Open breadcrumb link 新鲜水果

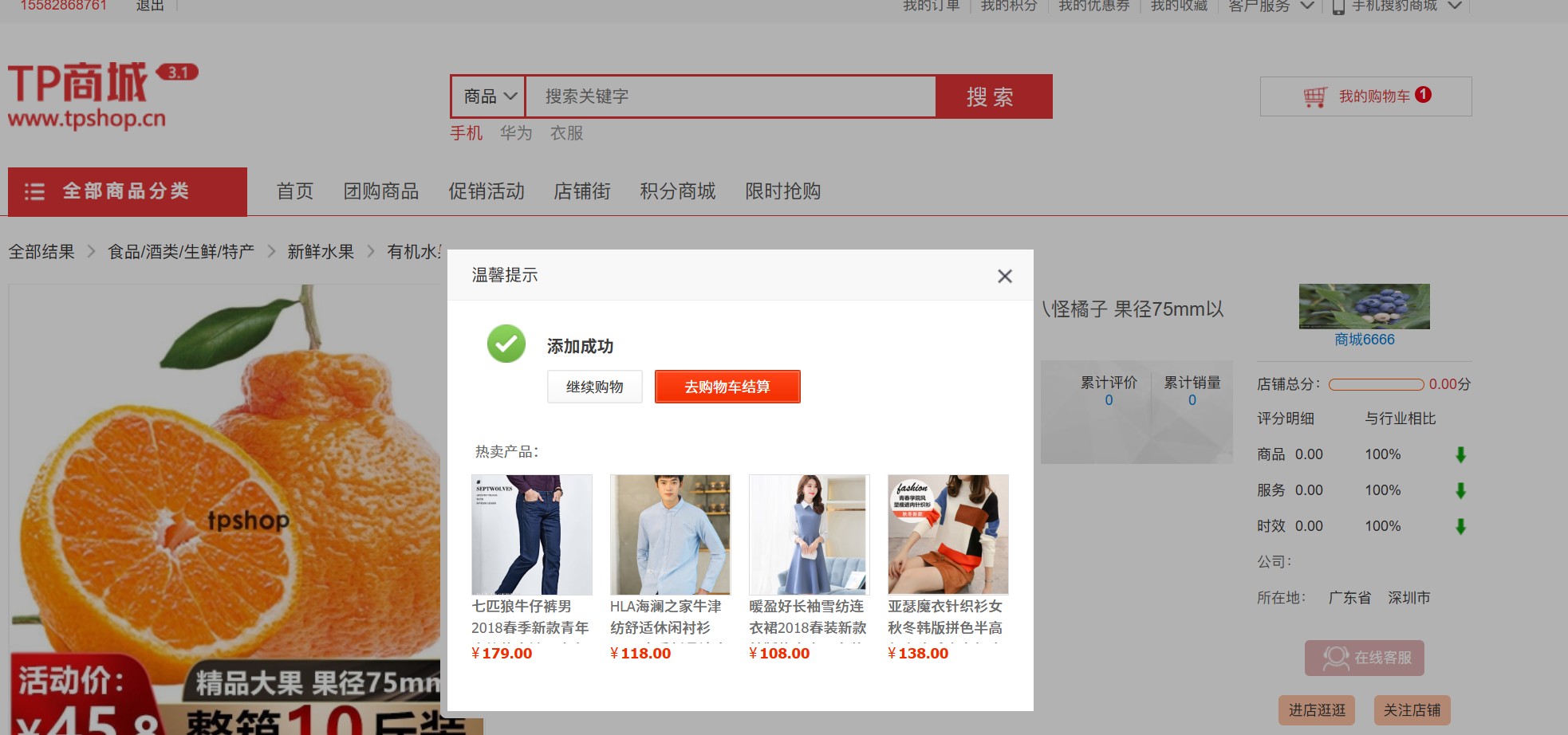coord(320,251)
